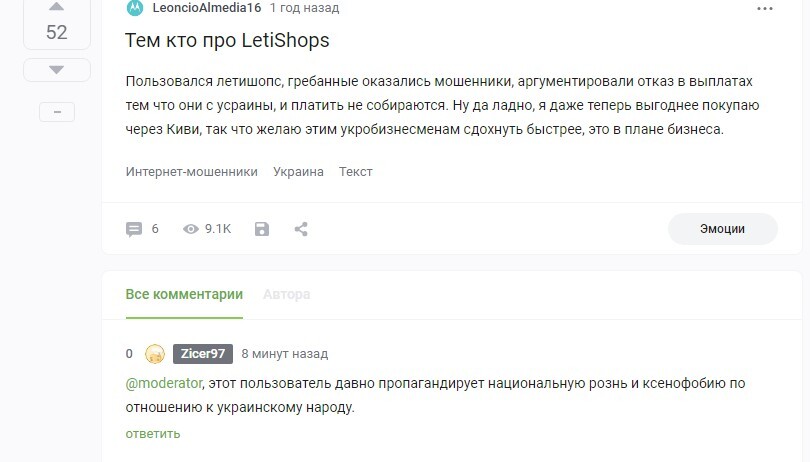Click the eye views counter icon
This screenshot has width=810, height=462.
[191, 229]
